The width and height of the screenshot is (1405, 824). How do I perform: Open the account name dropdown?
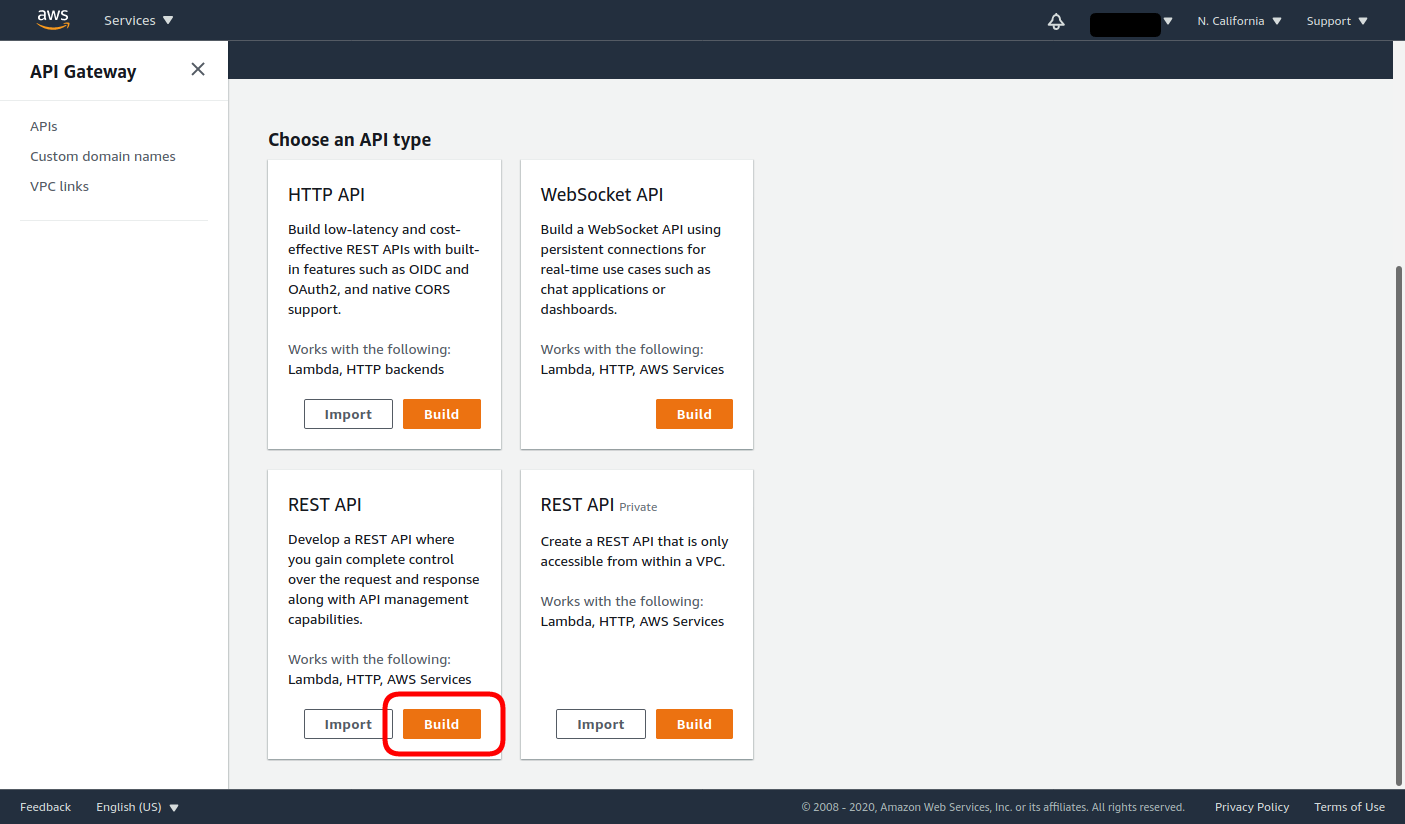click(1131, 22)
